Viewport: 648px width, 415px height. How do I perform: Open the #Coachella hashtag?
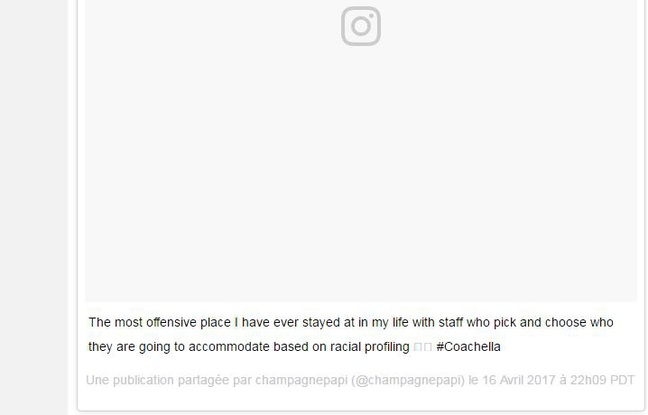468,347
